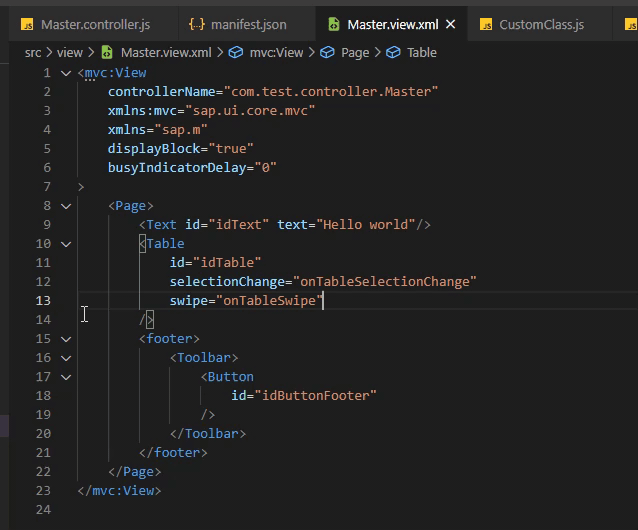Image resolution: width=638 pixels, height=530 pixels.
Task: Close the Master.view.xml tab
Action: [x=450, y=24]
